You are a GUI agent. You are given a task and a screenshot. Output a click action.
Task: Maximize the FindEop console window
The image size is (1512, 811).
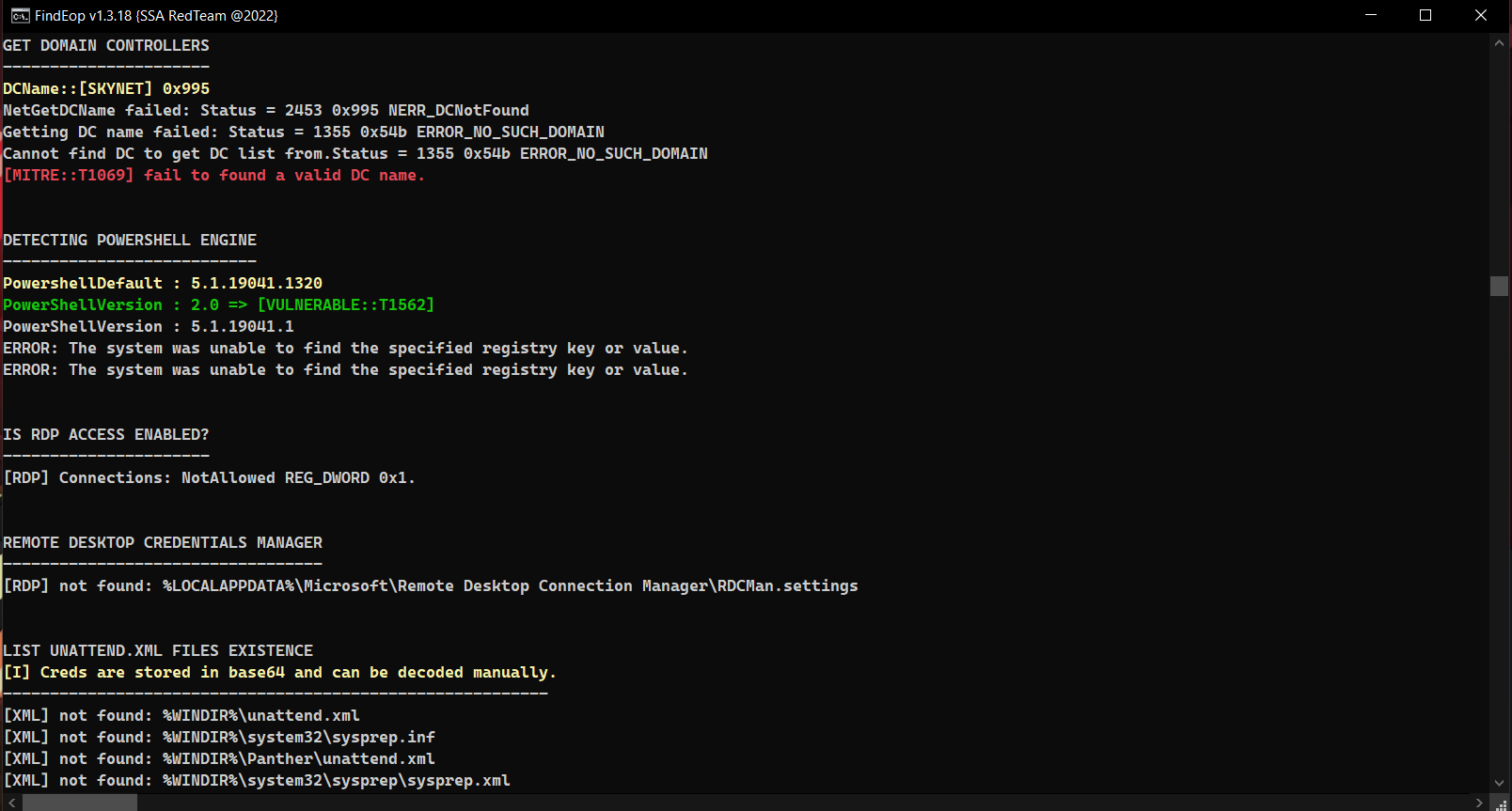coord(1425,15)
